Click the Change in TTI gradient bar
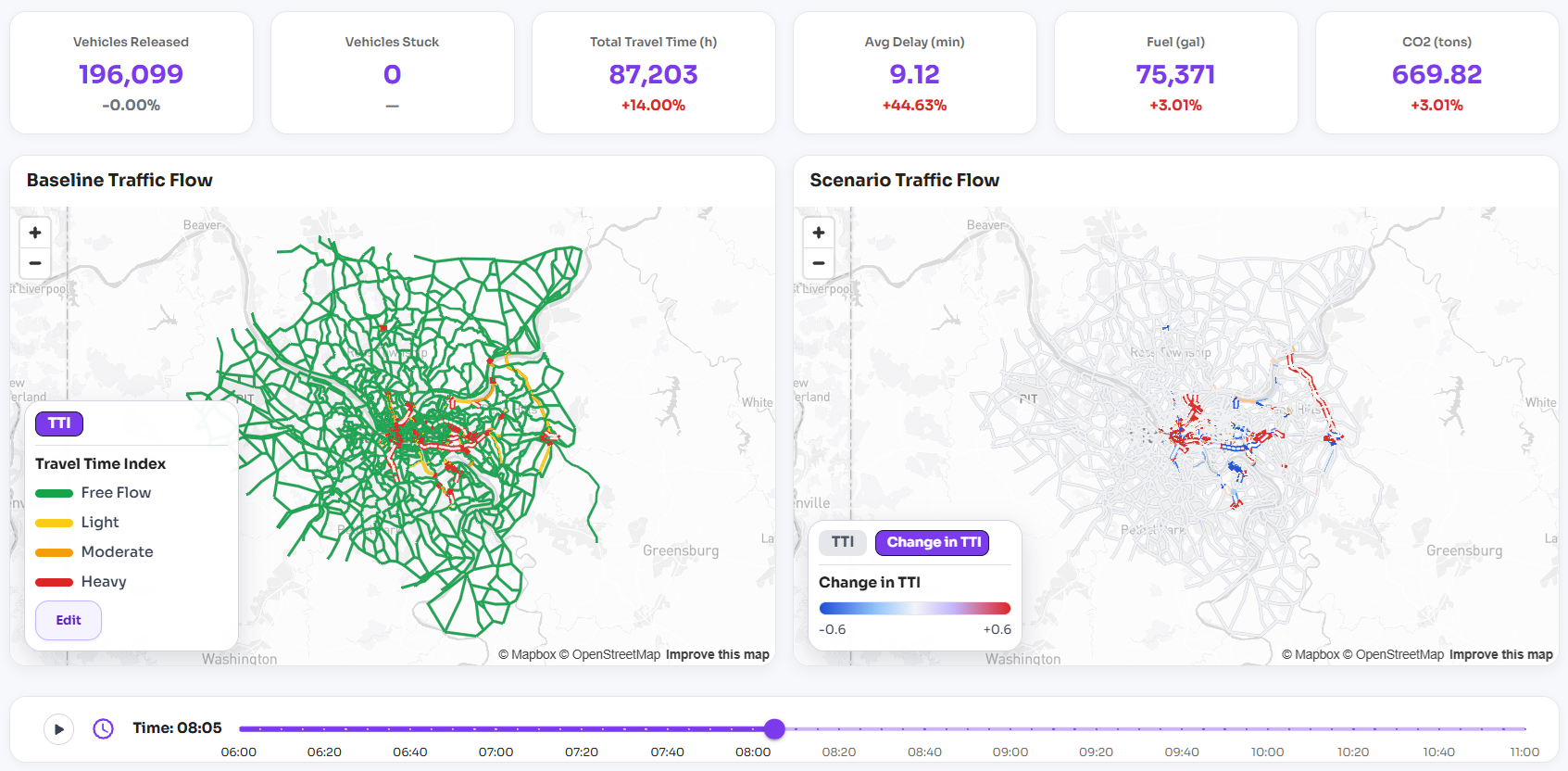The image size is (1568, 771). [x=915, y=609]
